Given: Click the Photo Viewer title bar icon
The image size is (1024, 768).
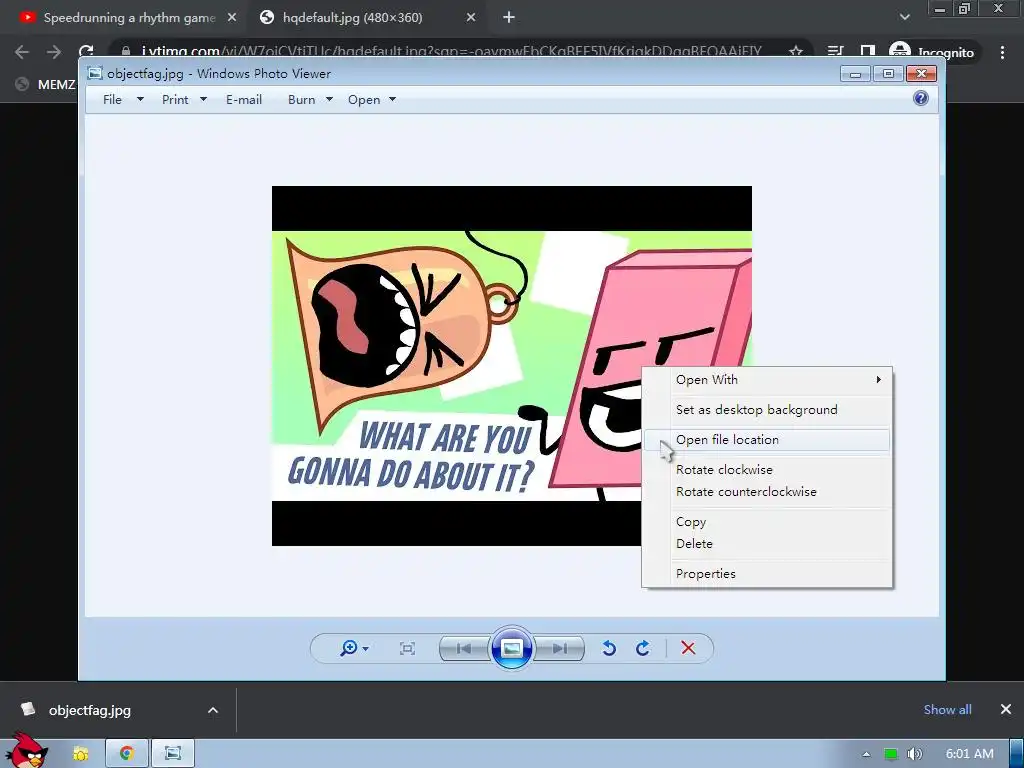Looking at the screenshot, I should click(95, 73).
